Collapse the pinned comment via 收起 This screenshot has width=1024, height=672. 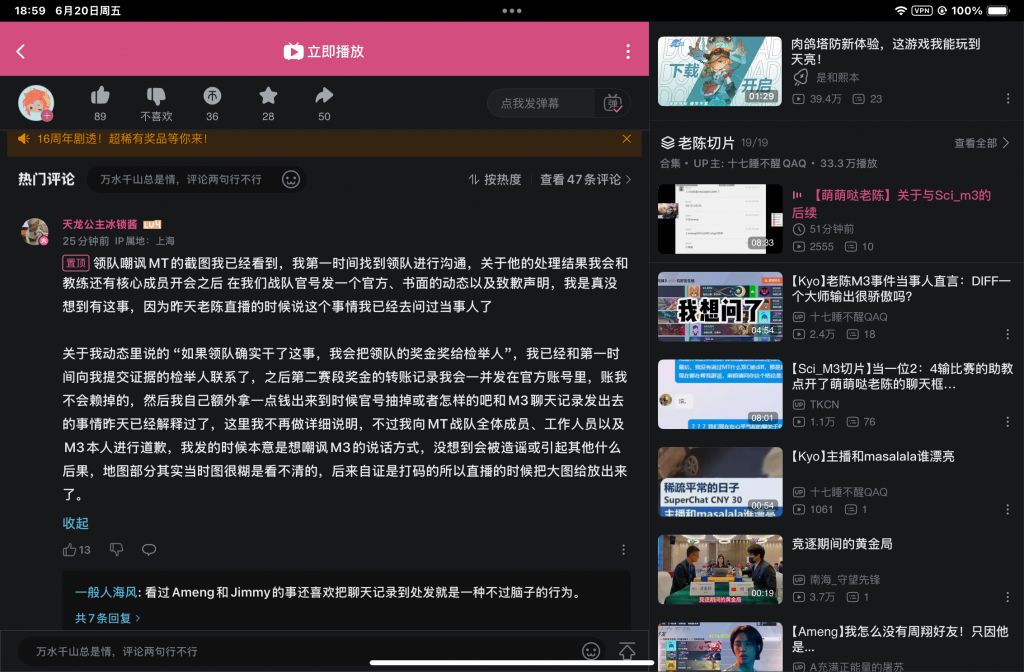pos(74,523)
